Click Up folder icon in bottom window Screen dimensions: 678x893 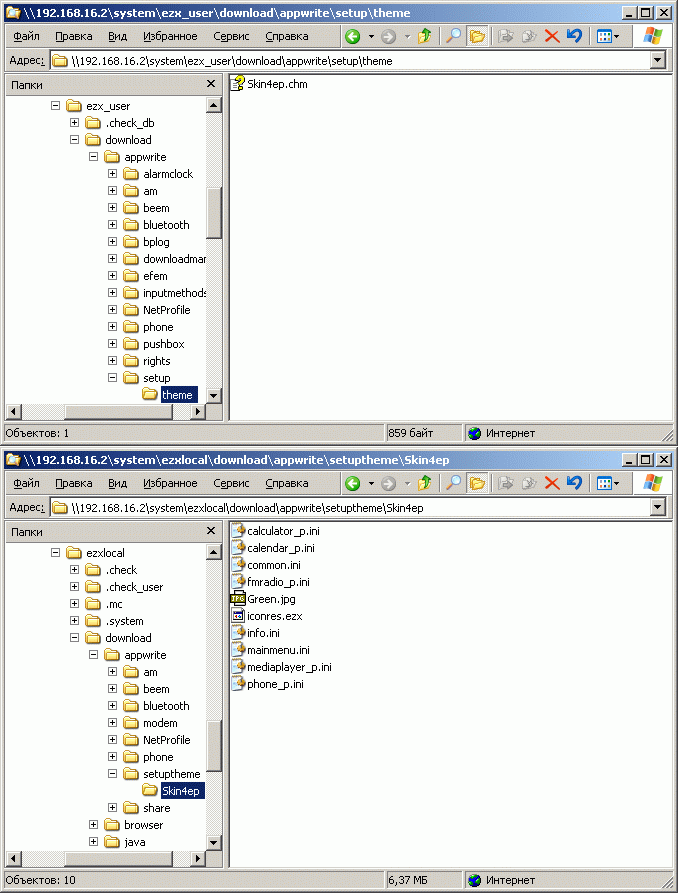click(x=424, y=484)
